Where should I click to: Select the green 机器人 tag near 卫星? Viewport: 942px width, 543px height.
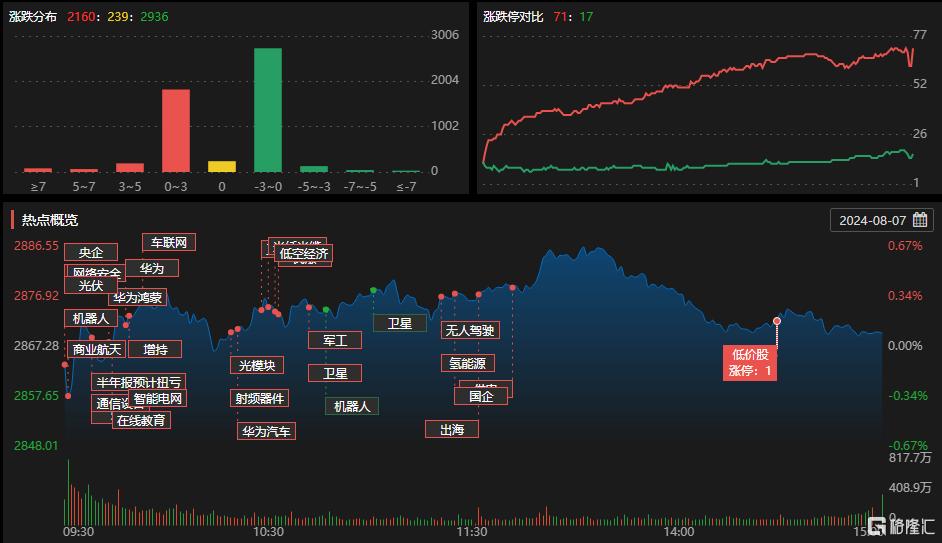[x=352, y=407]
